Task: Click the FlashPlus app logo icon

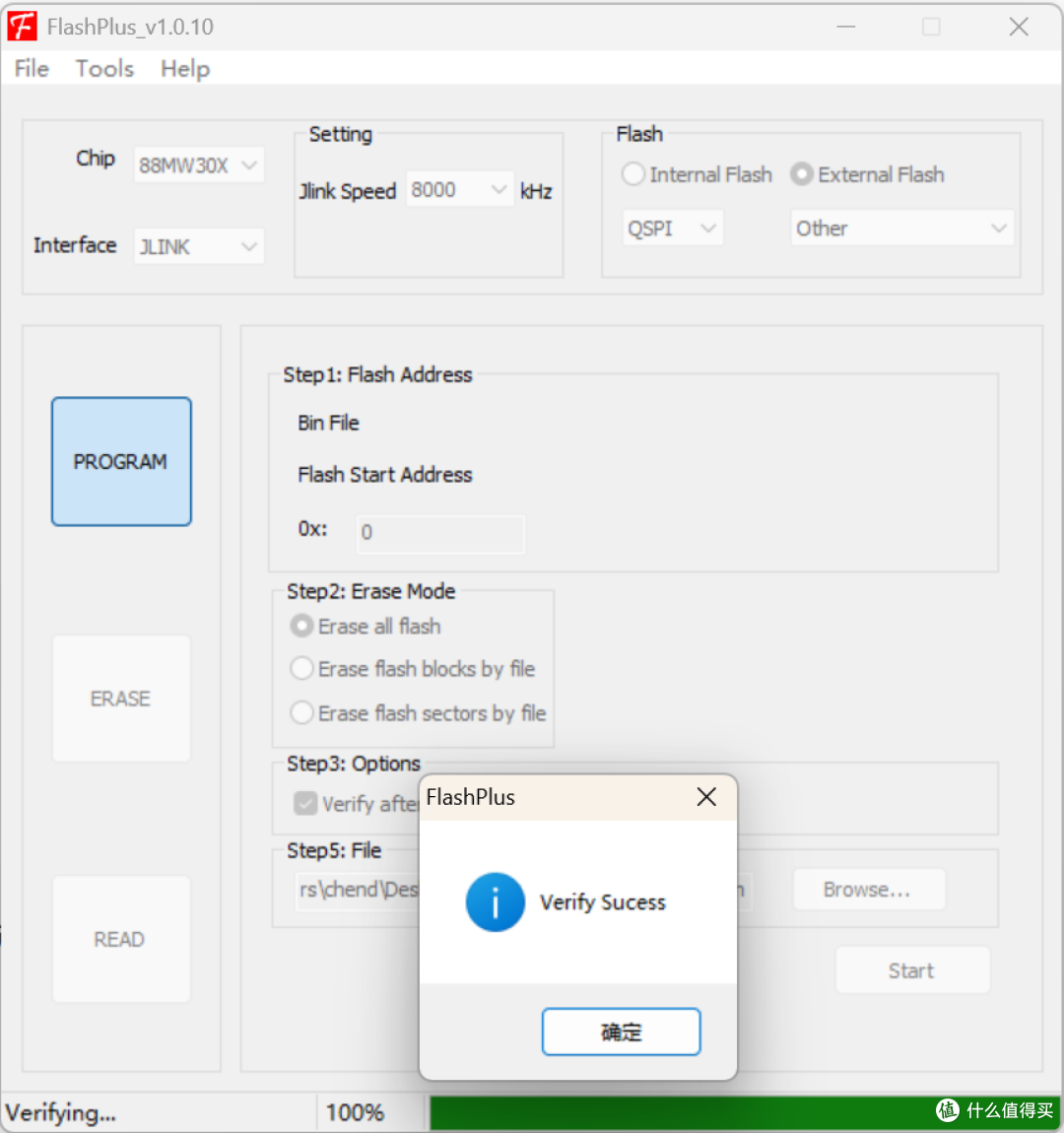Action: point(23,27)
